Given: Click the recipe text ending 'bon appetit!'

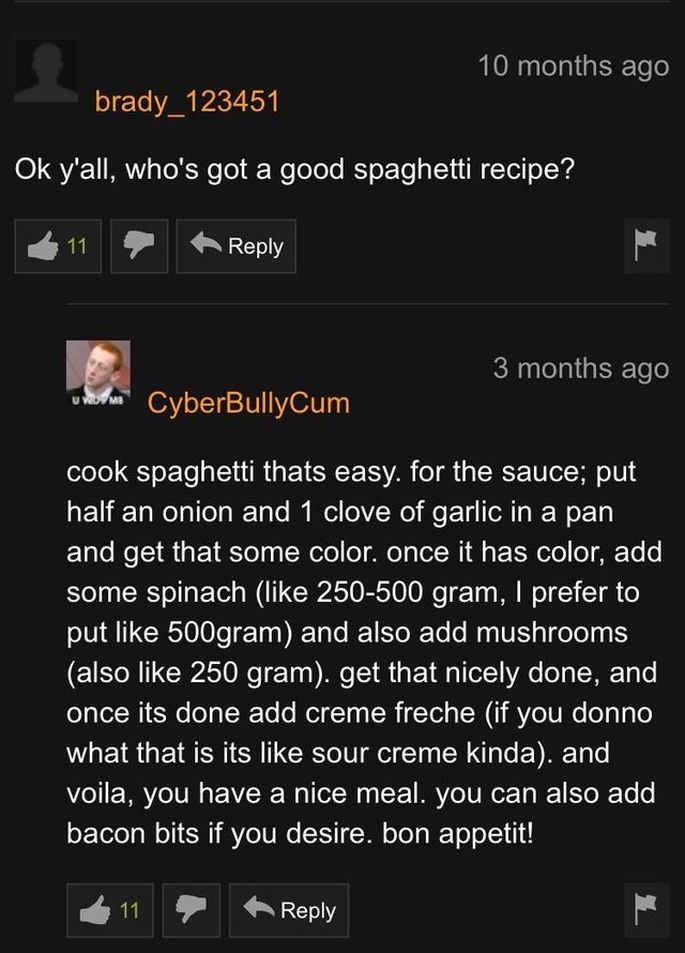Looking at the screenshot, I should (363, 652).
